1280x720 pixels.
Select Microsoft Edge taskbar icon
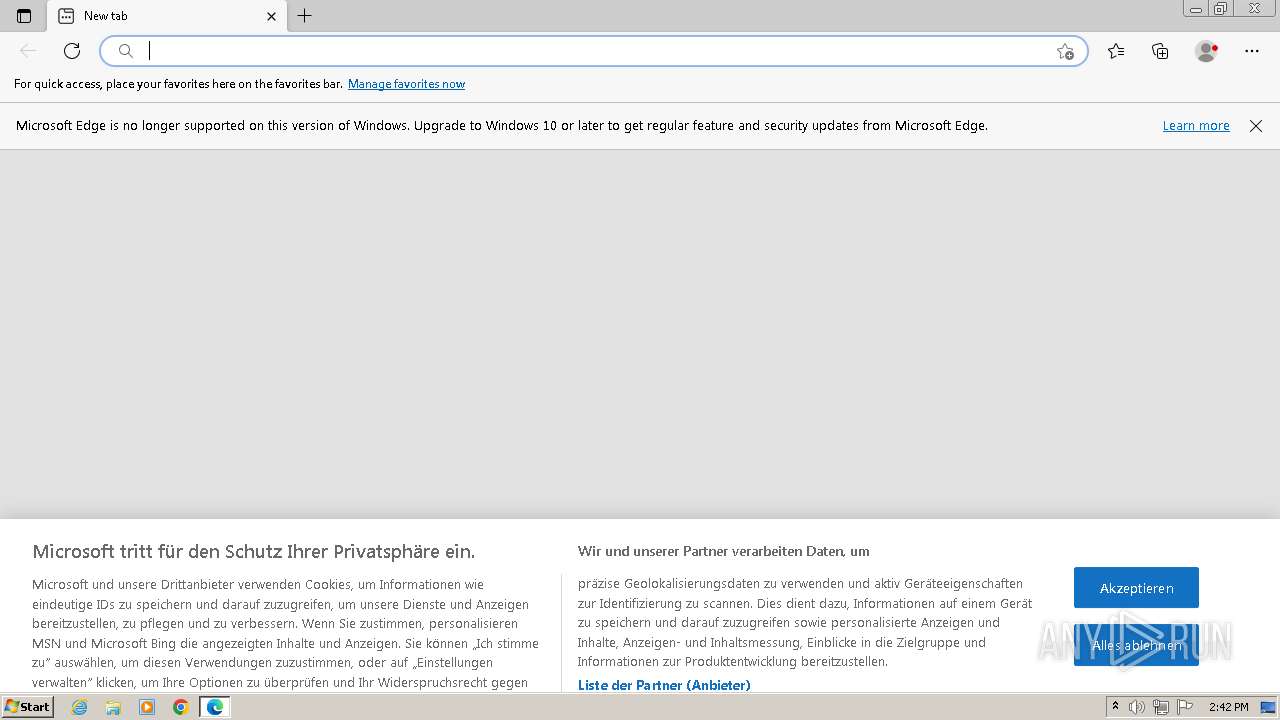(x=215, y=707)
